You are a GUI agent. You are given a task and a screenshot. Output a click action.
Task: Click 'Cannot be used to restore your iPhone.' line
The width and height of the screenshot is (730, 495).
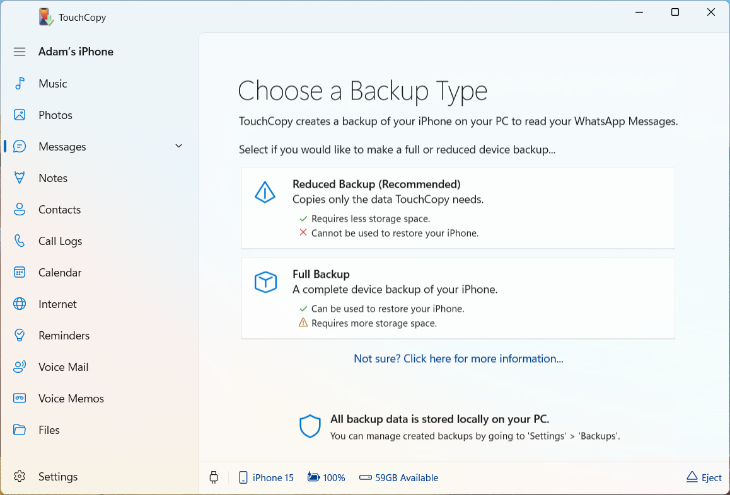coord(395,233)
